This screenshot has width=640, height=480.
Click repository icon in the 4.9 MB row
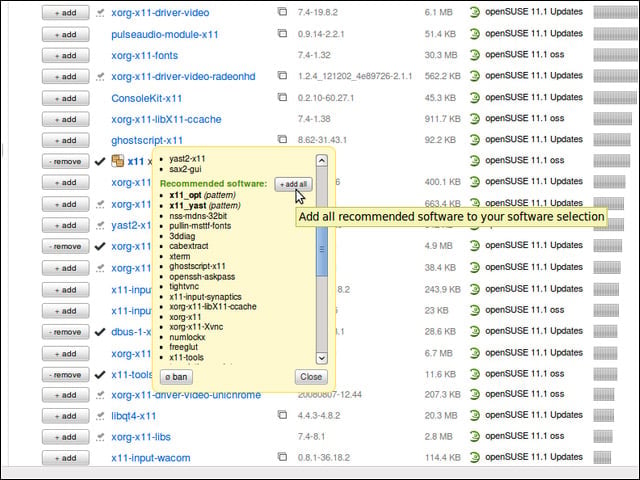(474, 246)
